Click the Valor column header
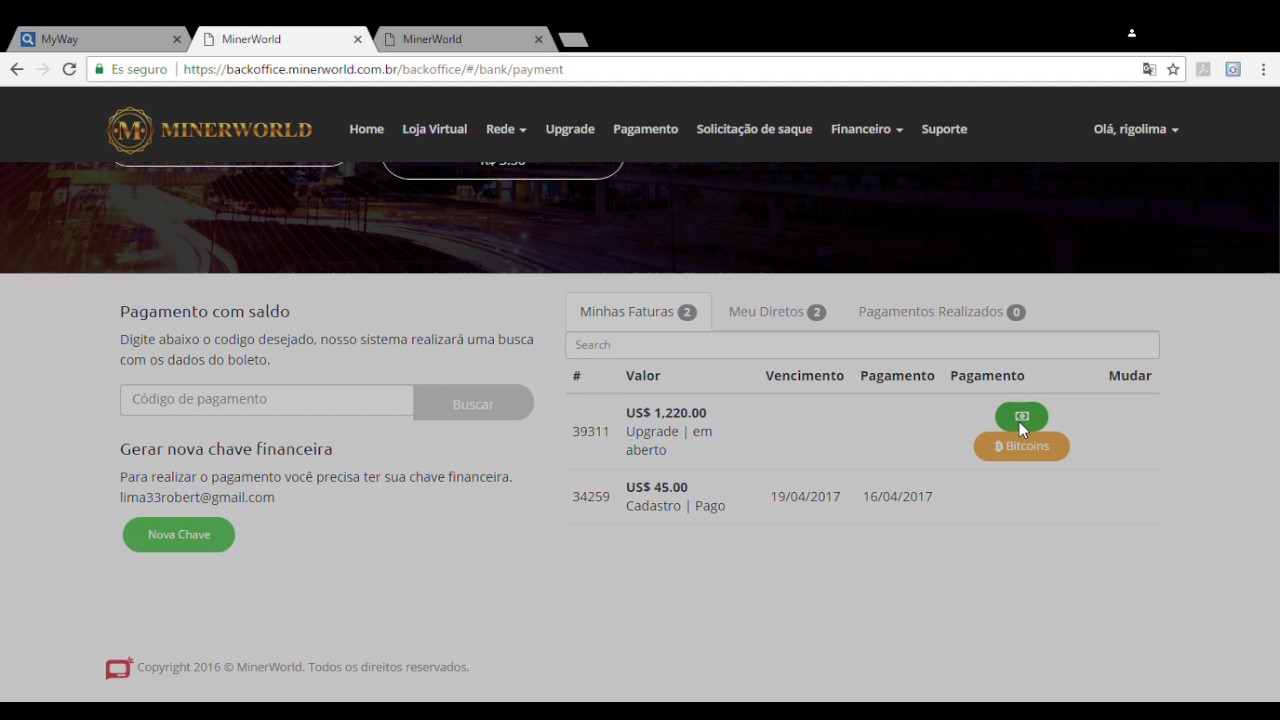 coord(643,376)
